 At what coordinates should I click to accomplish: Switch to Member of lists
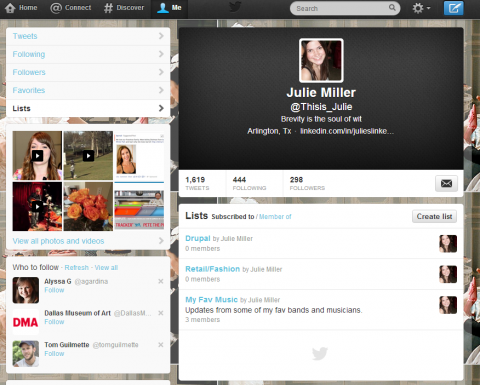click(275, 217)
